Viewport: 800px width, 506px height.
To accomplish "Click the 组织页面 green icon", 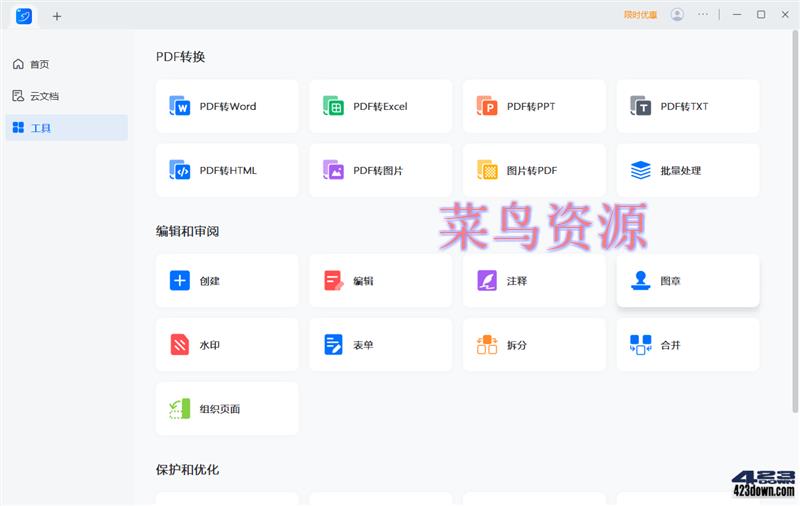I will (180, 409).
